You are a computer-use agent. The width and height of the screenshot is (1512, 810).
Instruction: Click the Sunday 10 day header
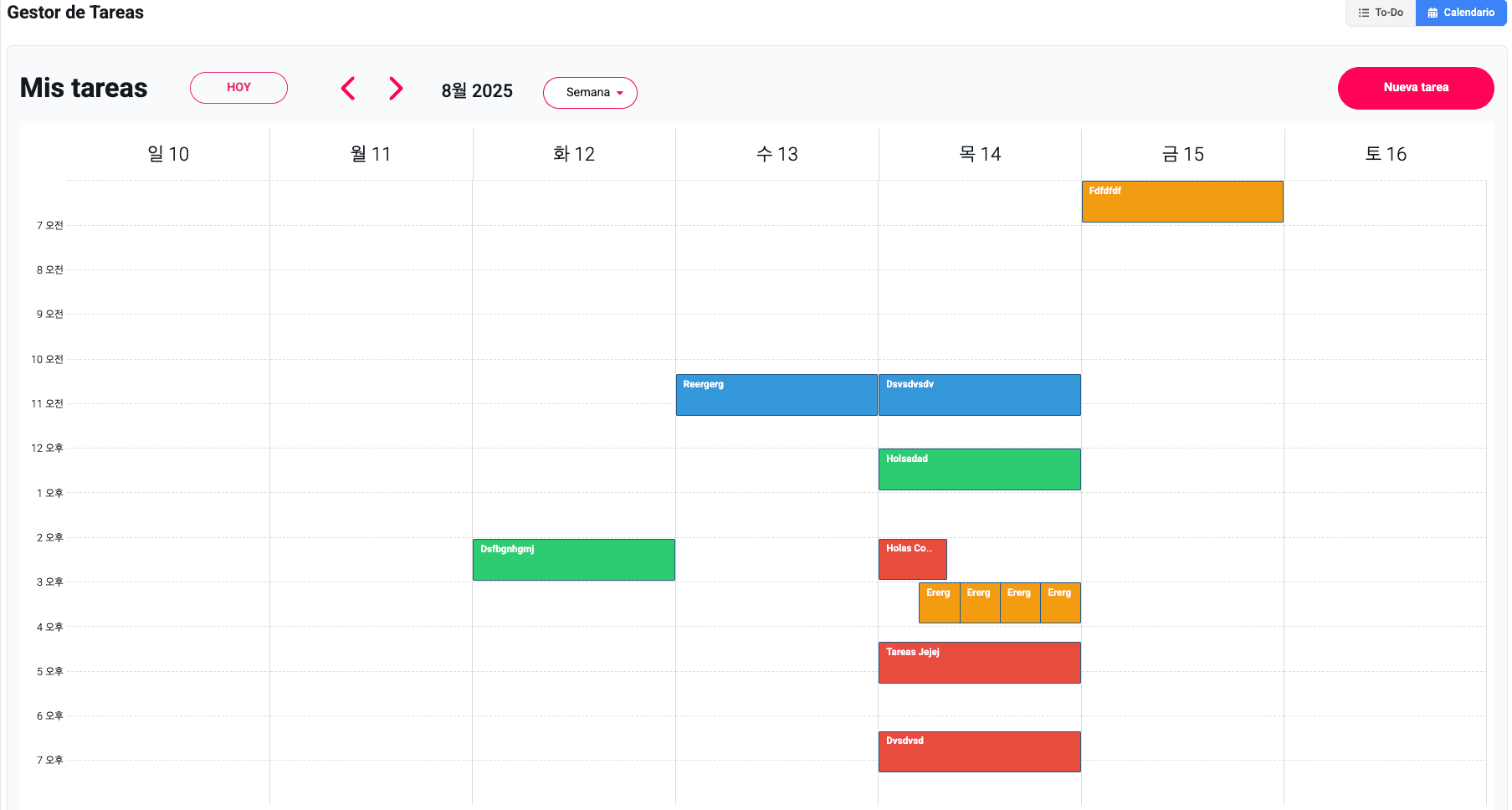coord(168,154)
